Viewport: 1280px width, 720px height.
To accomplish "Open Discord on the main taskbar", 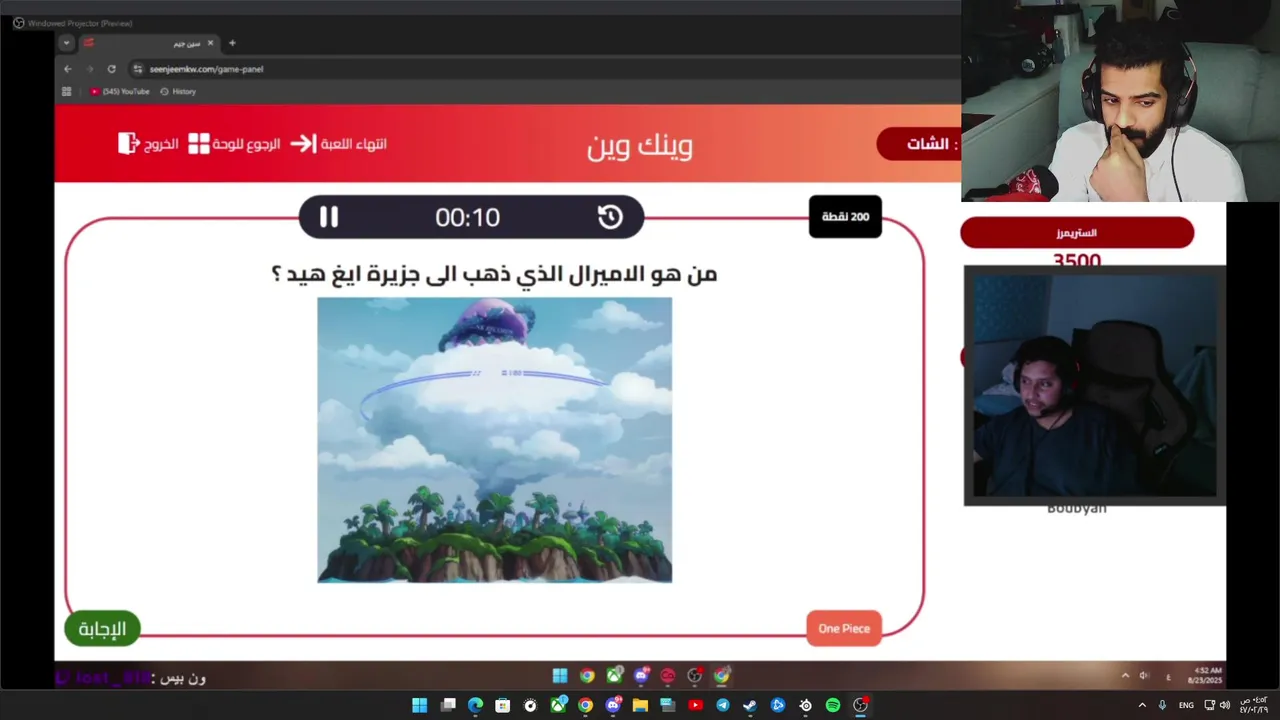I will click(613, 705).
